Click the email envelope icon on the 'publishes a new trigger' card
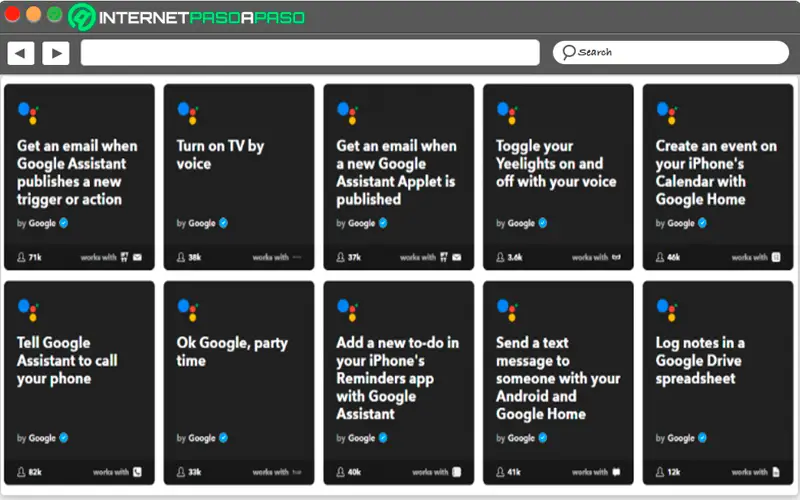 click(137, 257)
